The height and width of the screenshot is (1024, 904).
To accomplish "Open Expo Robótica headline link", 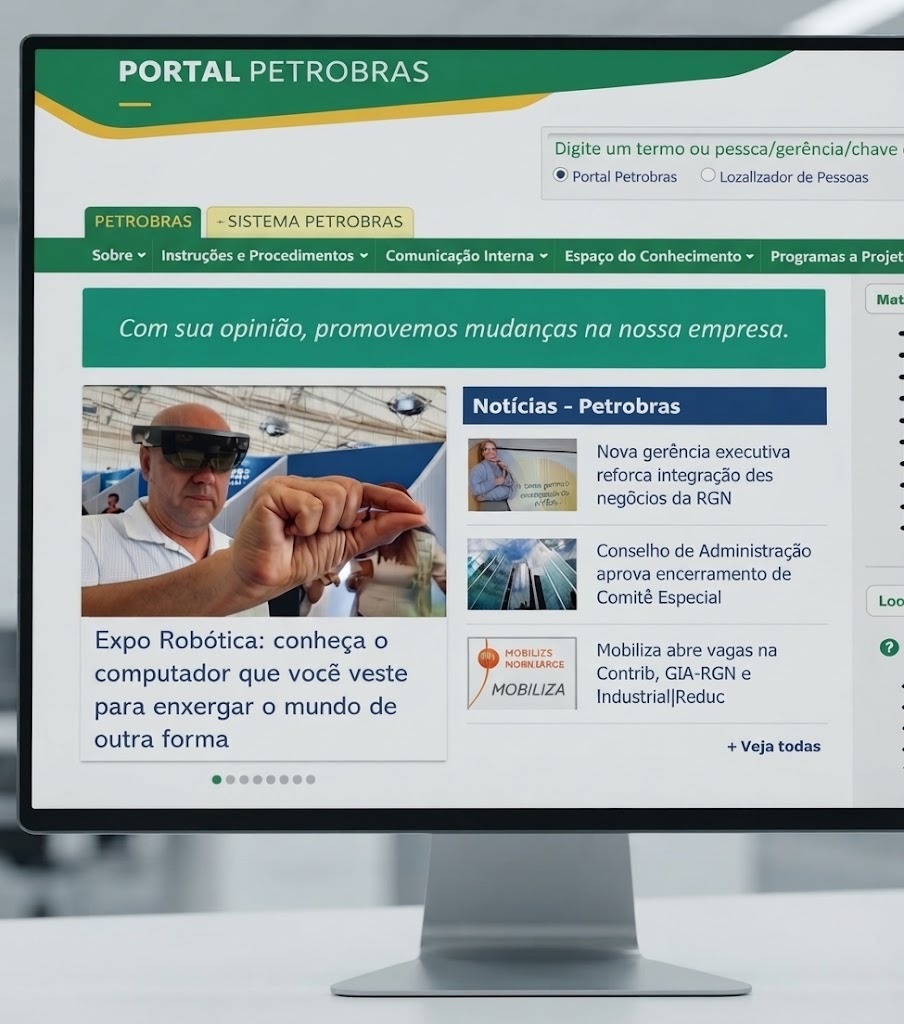I will 251,690.
